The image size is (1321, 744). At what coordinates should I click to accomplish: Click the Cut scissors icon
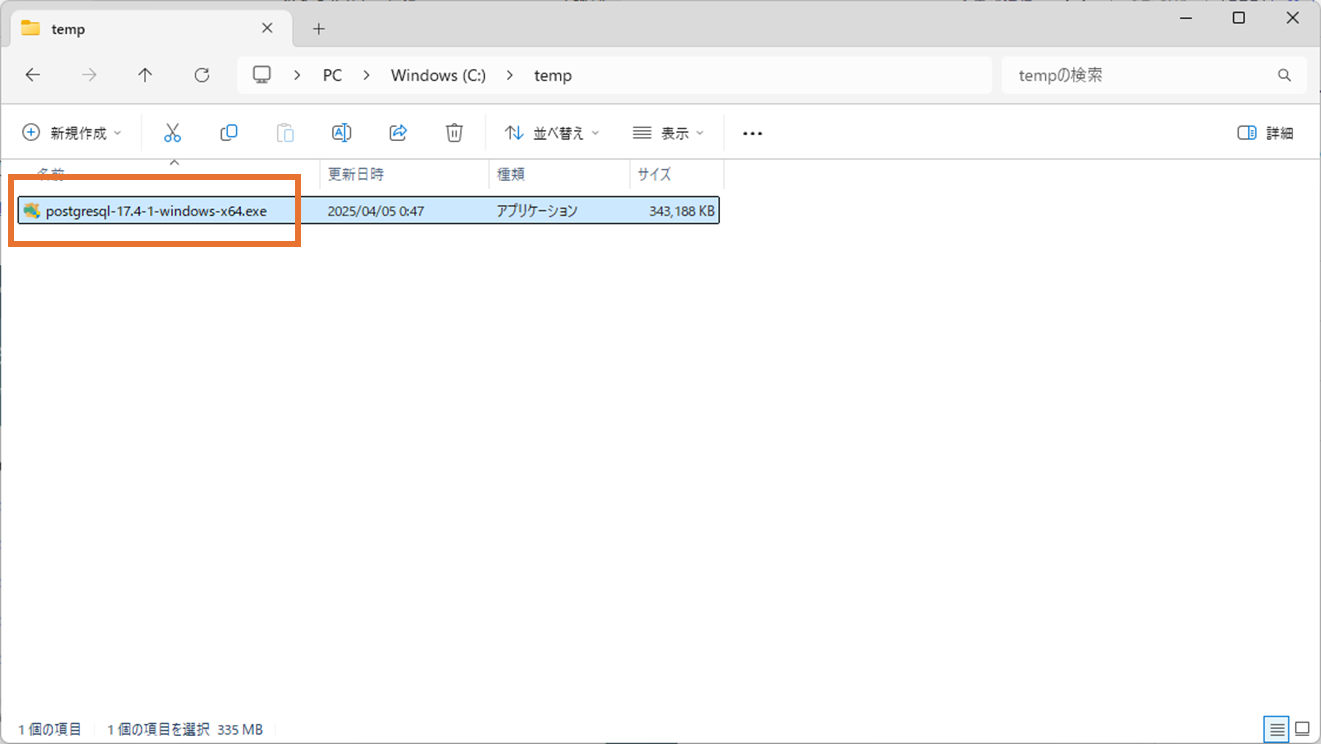tap(172, 133)
